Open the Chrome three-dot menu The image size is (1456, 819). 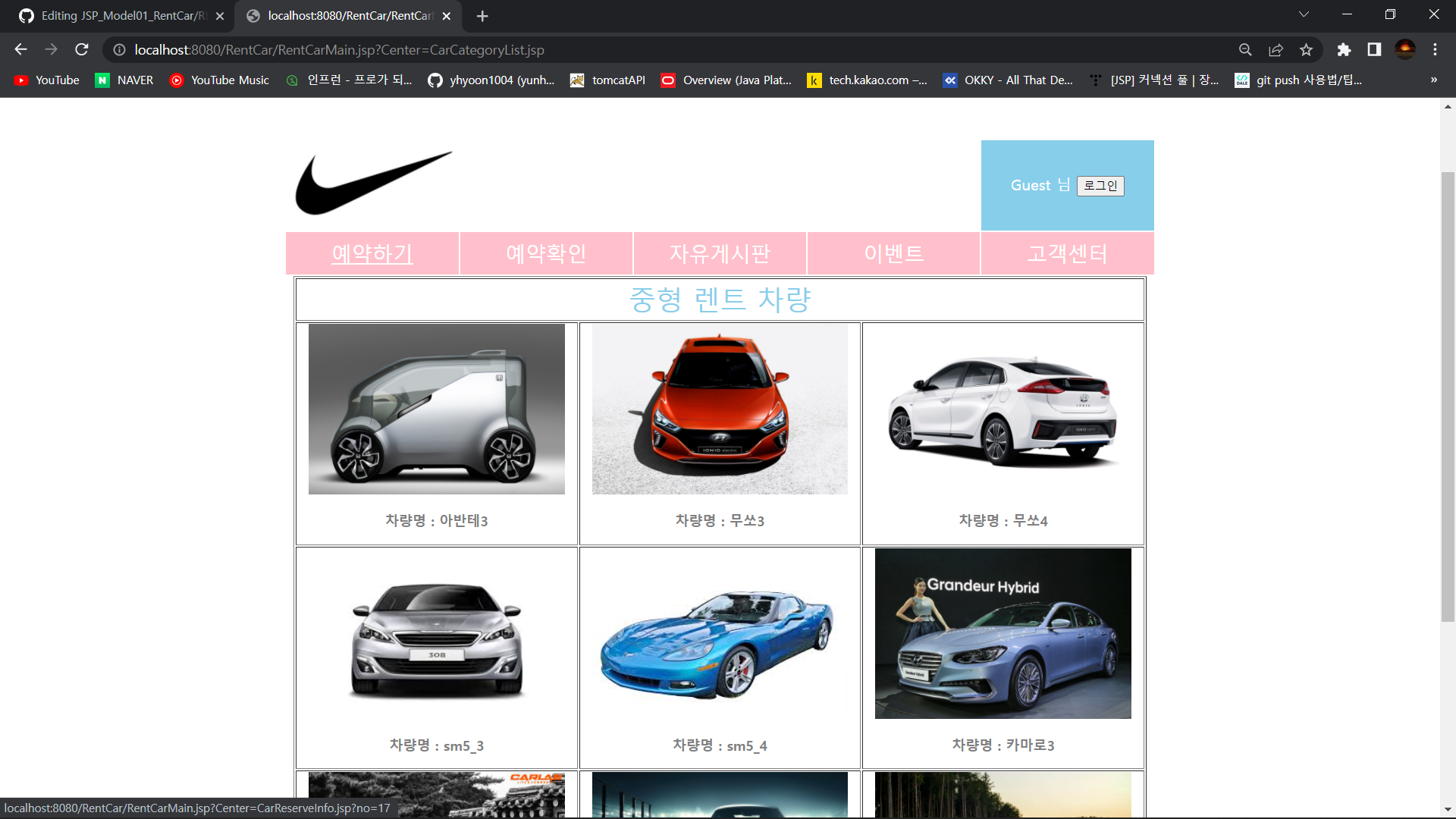click(x=1435, y=49)
